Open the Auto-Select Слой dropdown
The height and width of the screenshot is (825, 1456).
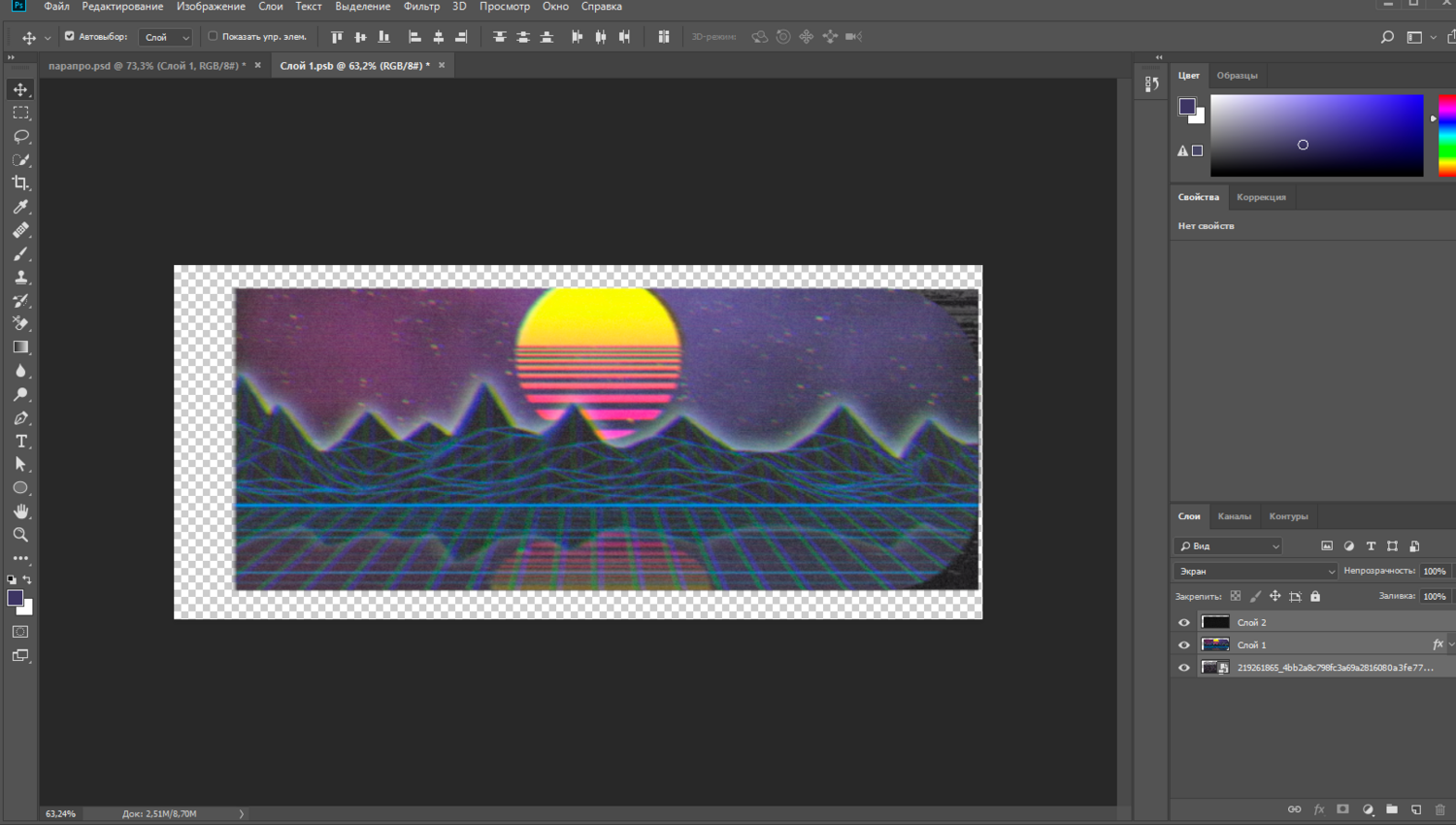click(x=165, y=37)
